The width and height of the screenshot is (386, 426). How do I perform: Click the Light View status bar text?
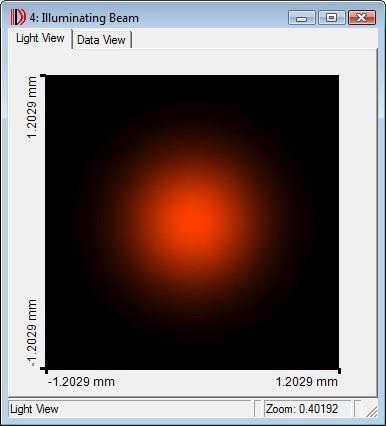(x=34, y=409)
